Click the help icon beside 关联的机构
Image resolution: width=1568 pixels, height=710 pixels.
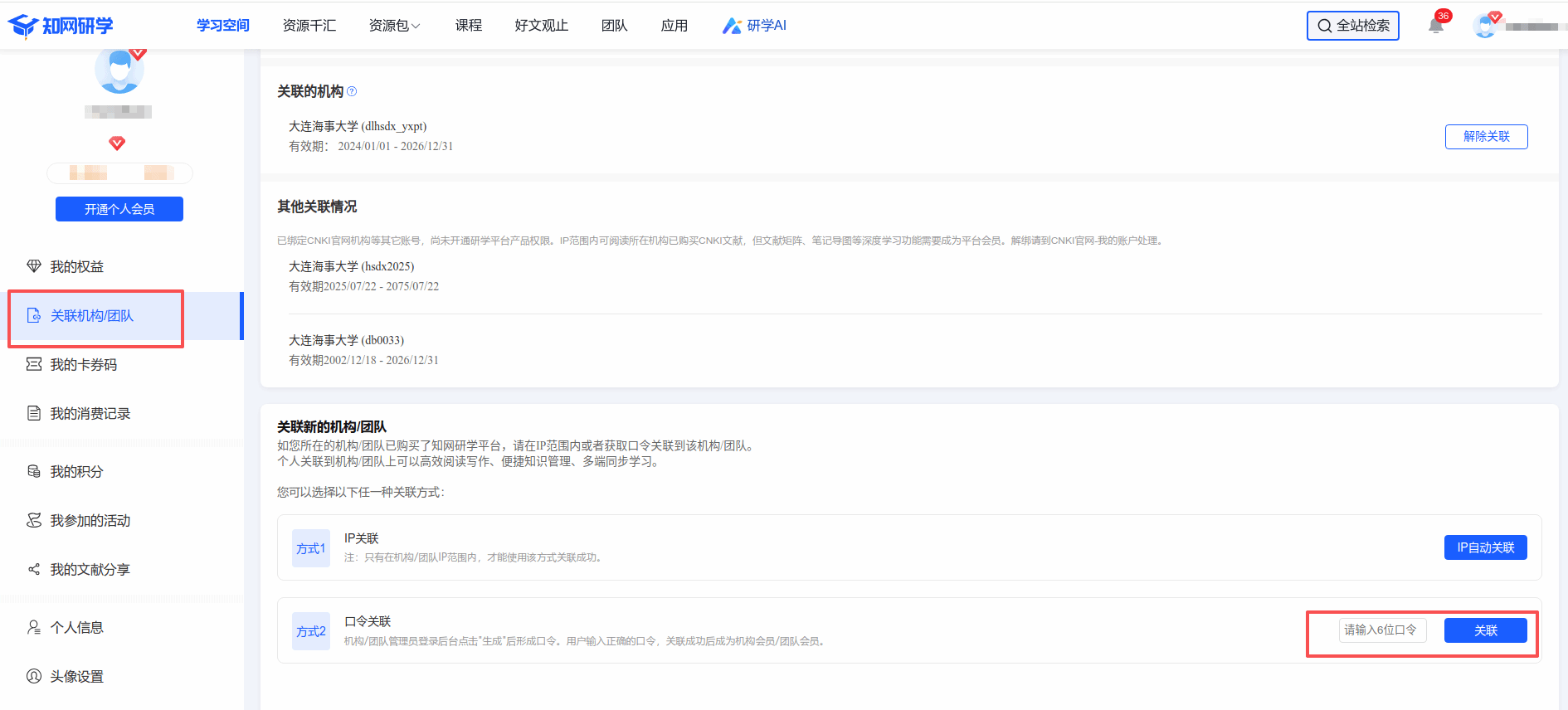pyautogui.click(x=352, y=92)
